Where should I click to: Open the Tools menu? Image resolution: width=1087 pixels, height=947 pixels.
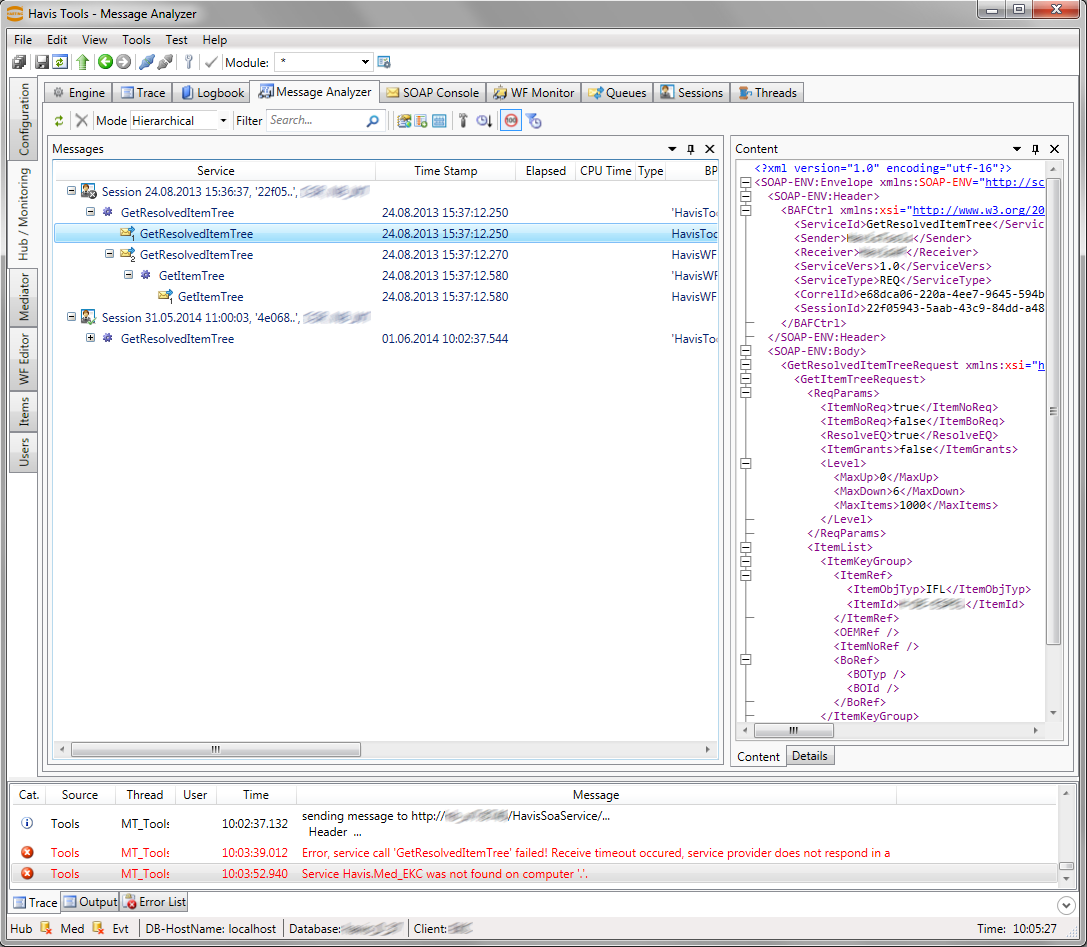[x=136, y=40]
